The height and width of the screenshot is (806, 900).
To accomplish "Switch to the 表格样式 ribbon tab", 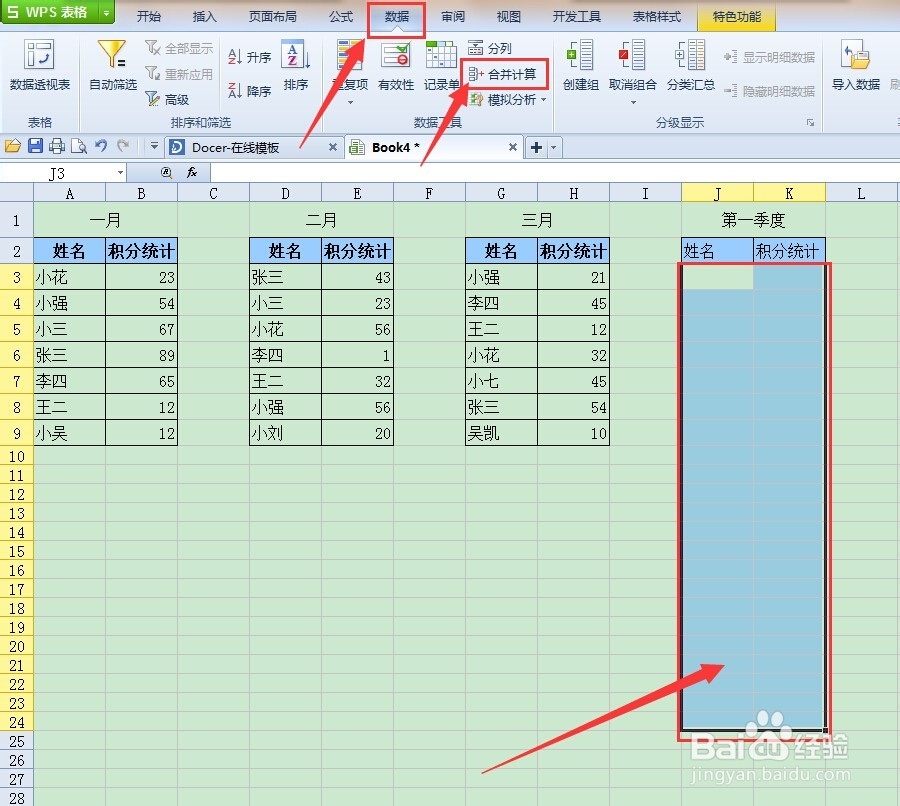I will pyautogui.click(x=657, y=17).
